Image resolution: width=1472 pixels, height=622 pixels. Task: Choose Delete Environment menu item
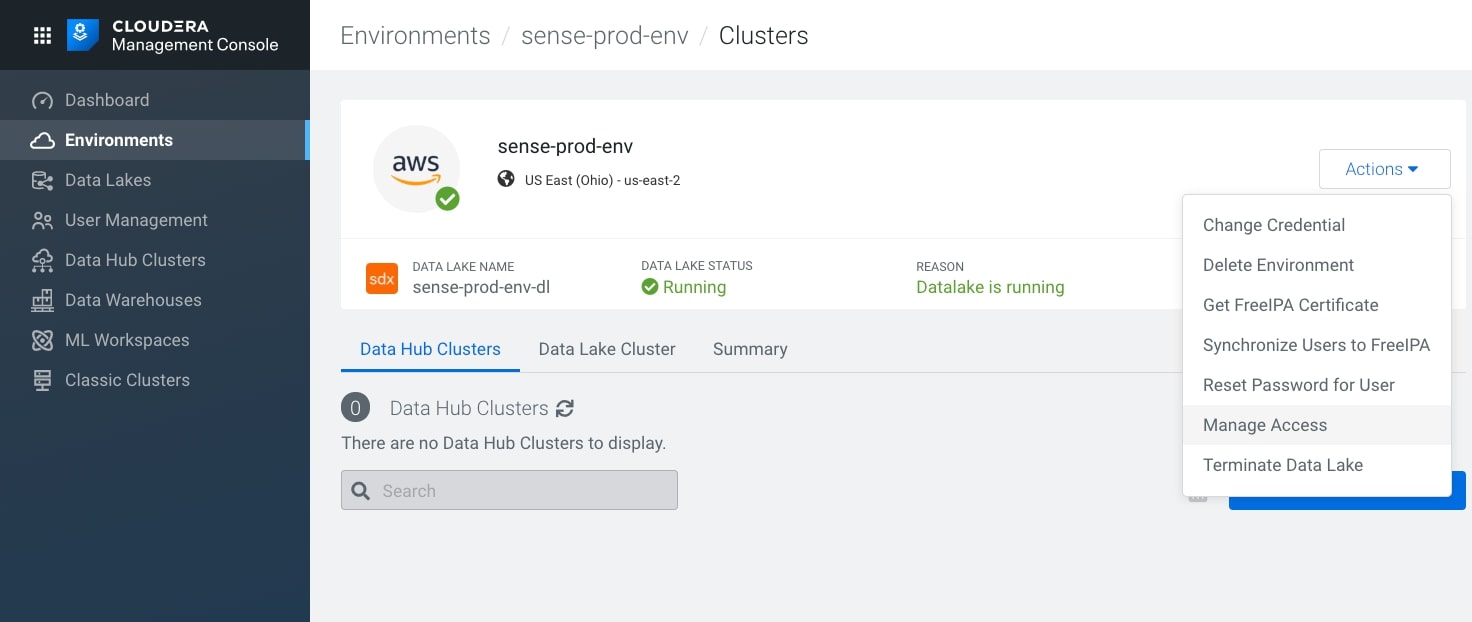1316,265
